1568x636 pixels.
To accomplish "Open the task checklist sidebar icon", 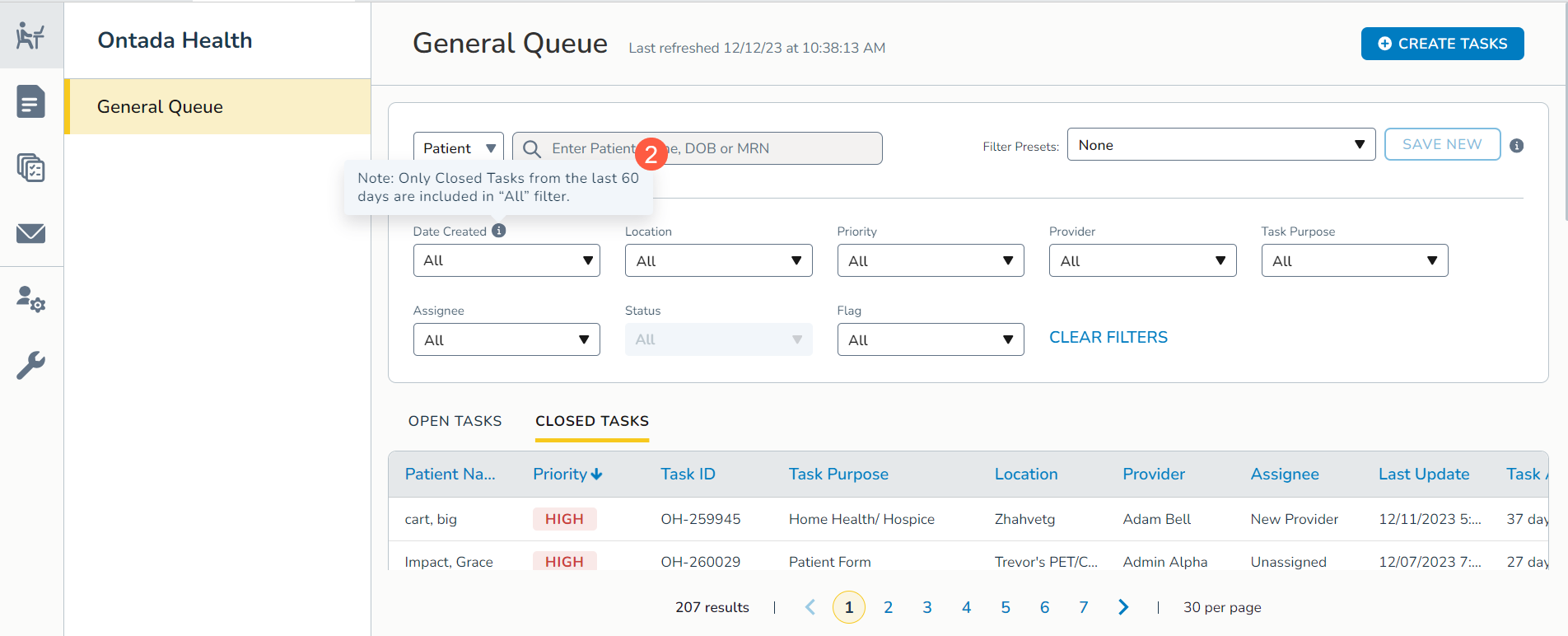I will (x=30, y=168).
